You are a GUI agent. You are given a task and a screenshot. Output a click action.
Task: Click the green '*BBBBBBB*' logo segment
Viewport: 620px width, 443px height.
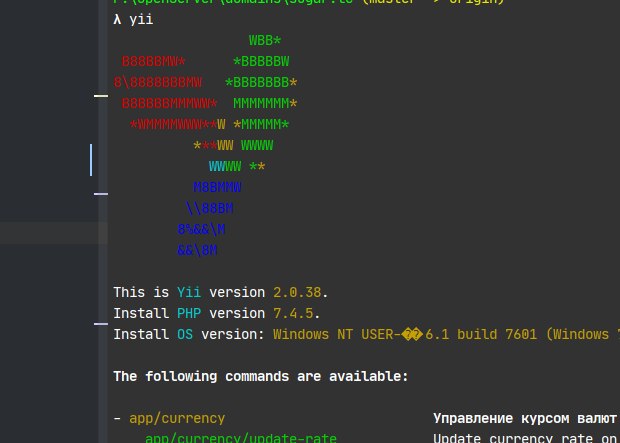click(261, 82)
